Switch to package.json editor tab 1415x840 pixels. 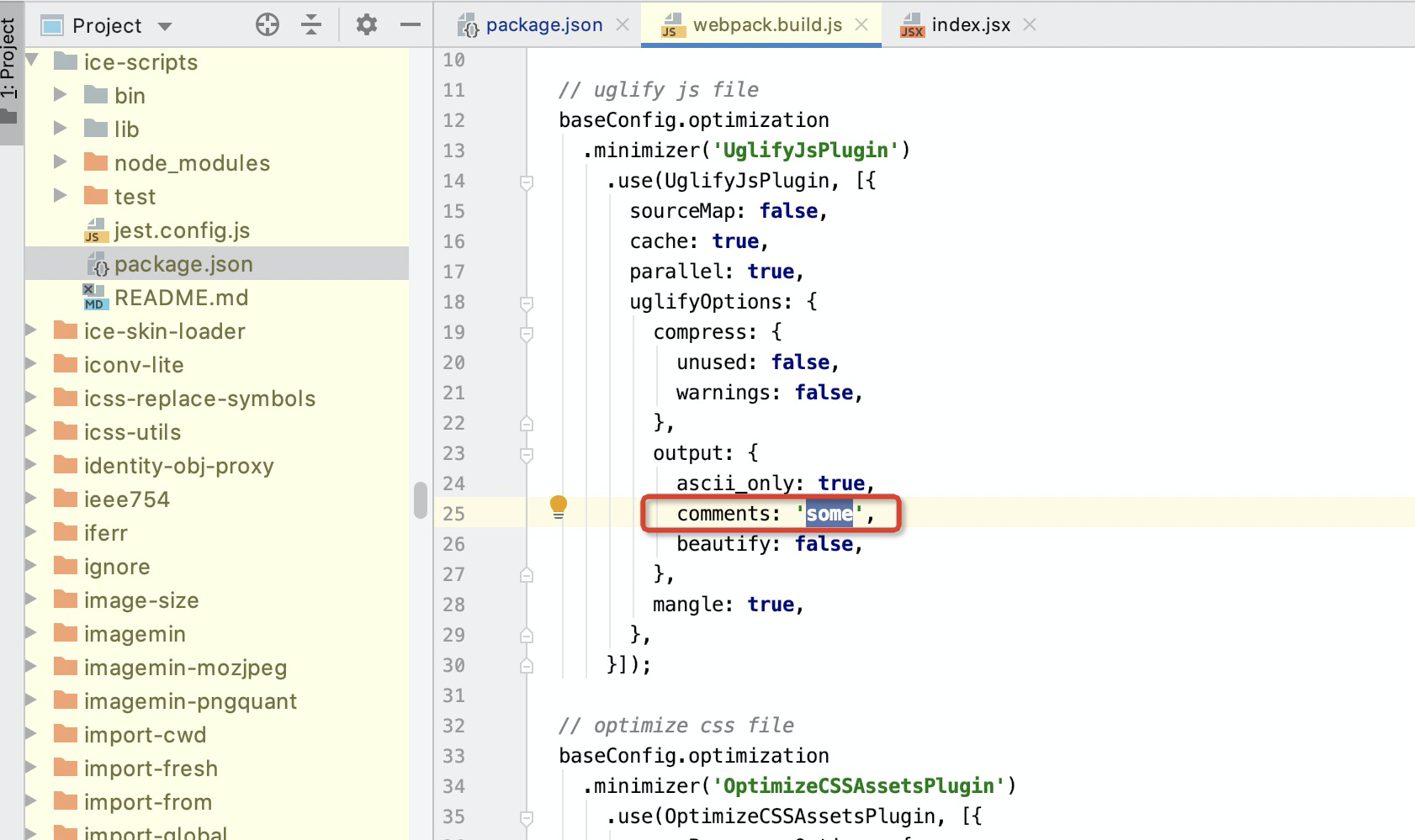543,25
